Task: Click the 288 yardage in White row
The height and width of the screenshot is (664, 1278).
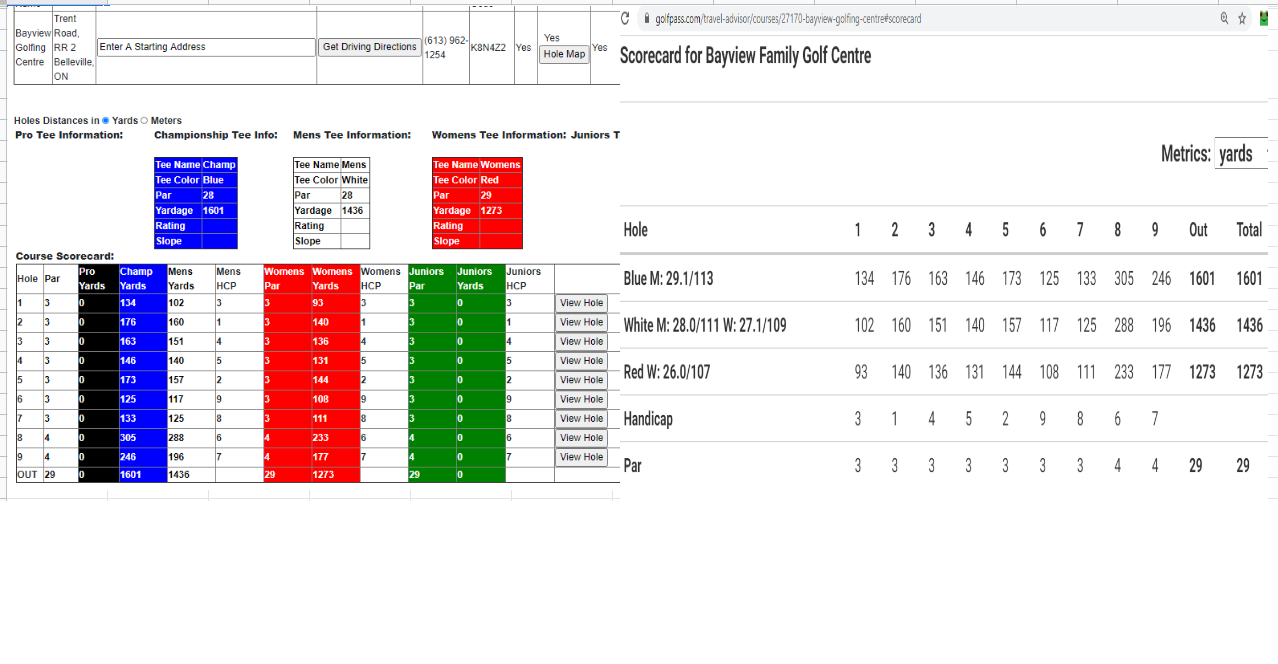Action: coord(1124,325)
